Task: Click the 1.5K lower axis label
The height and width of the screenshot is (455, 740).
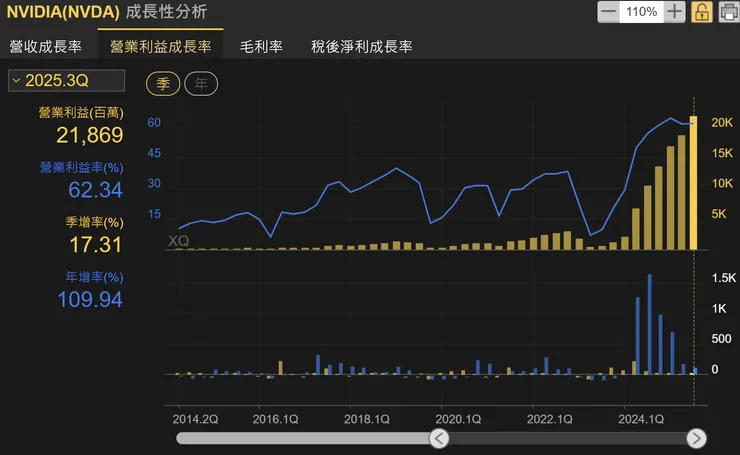Action: click(x=723, y=278)
